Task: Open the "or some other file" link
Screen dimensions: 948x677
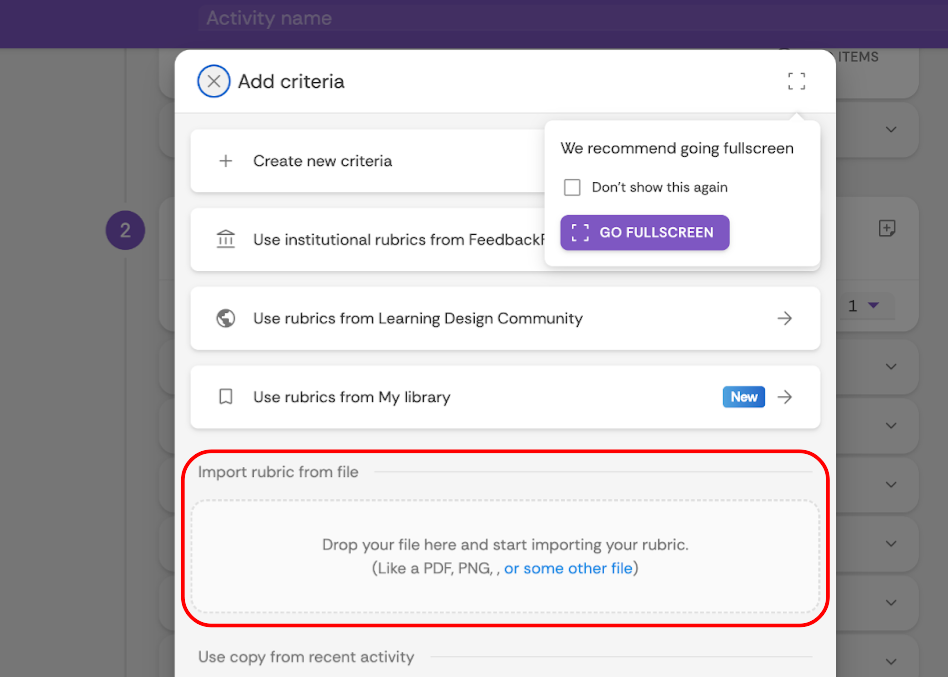Action: (x=568, y=568)
